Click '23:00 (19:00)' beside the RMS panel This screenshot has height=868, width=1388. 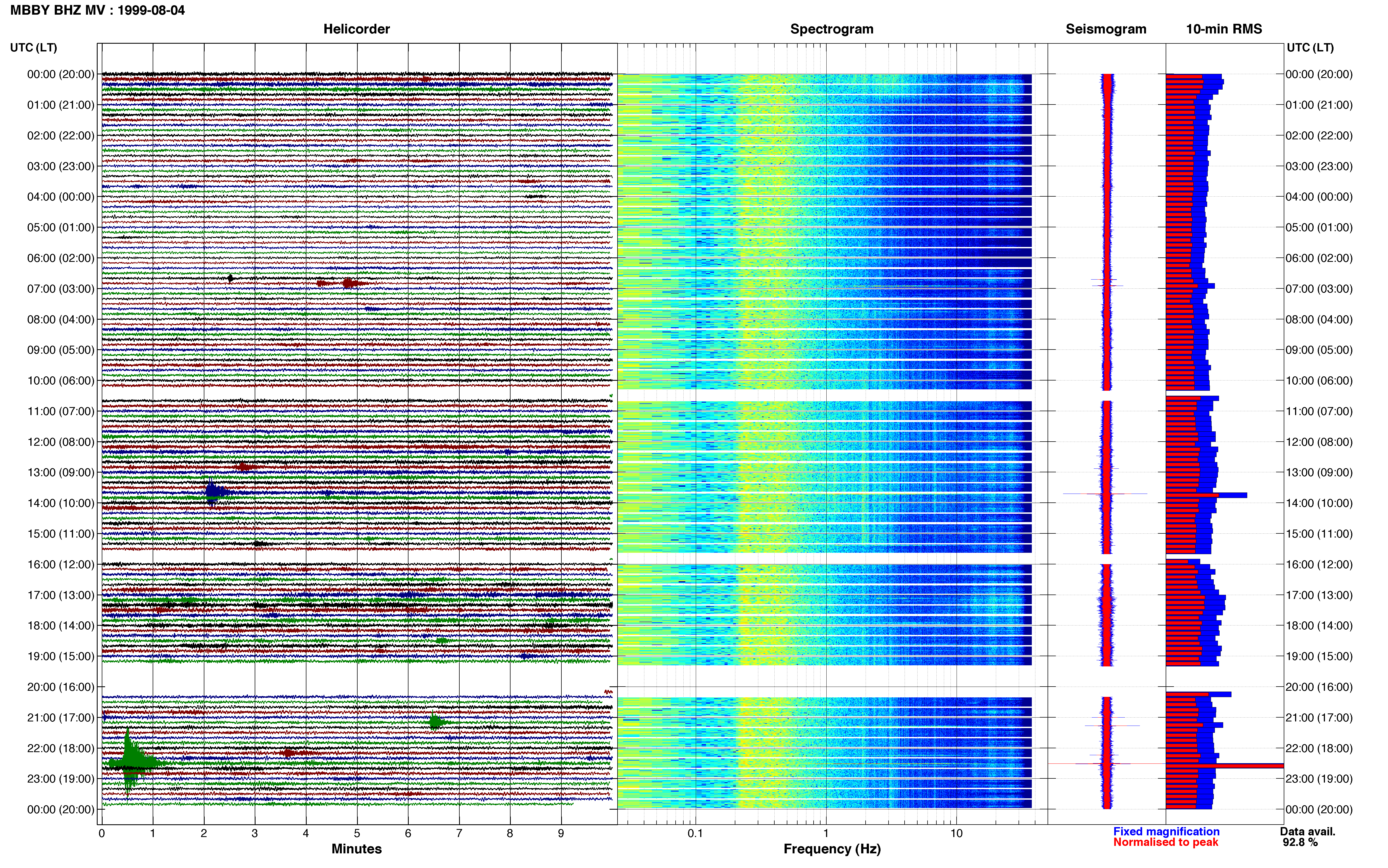coord(1319,778)
